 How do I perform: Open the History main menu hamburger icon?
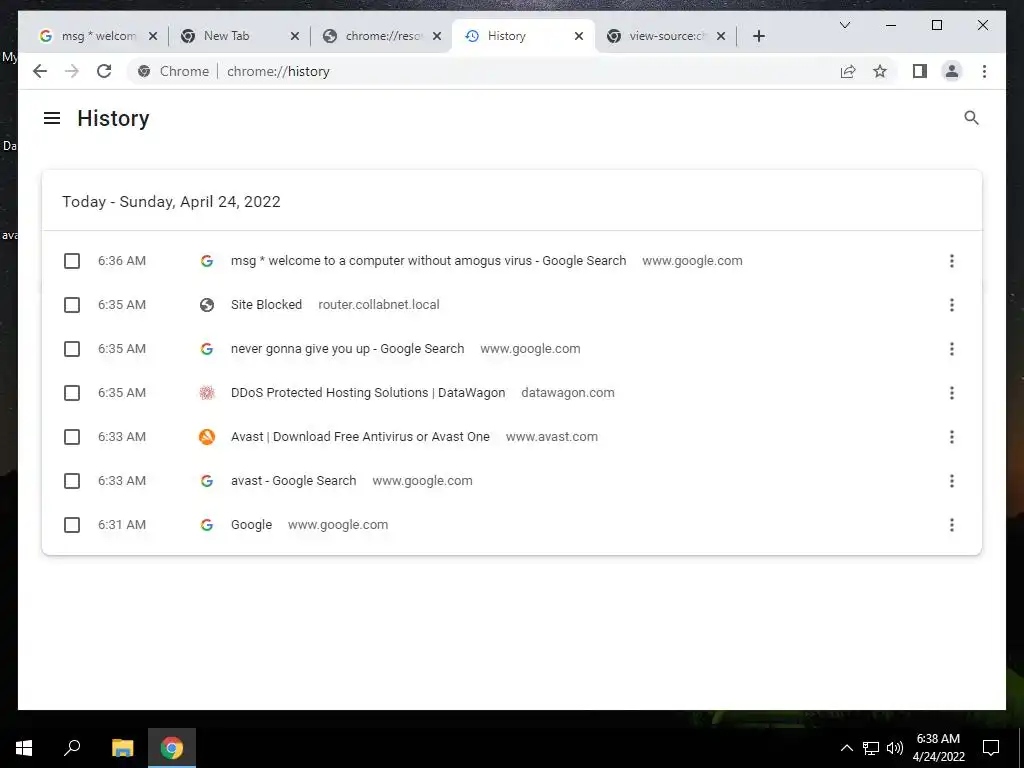pyautogui.click(x=52, y=118)
